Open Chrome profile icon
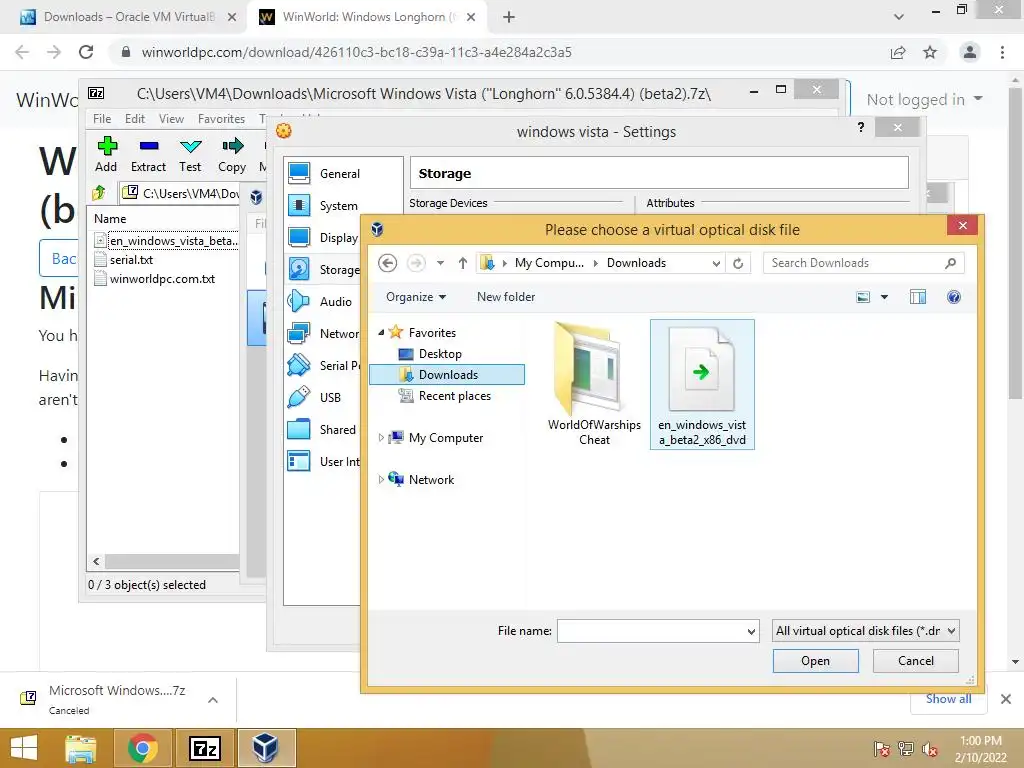The width and height of the screenshot is (1024, 768). pyautogui.click(x=970, y=52)
